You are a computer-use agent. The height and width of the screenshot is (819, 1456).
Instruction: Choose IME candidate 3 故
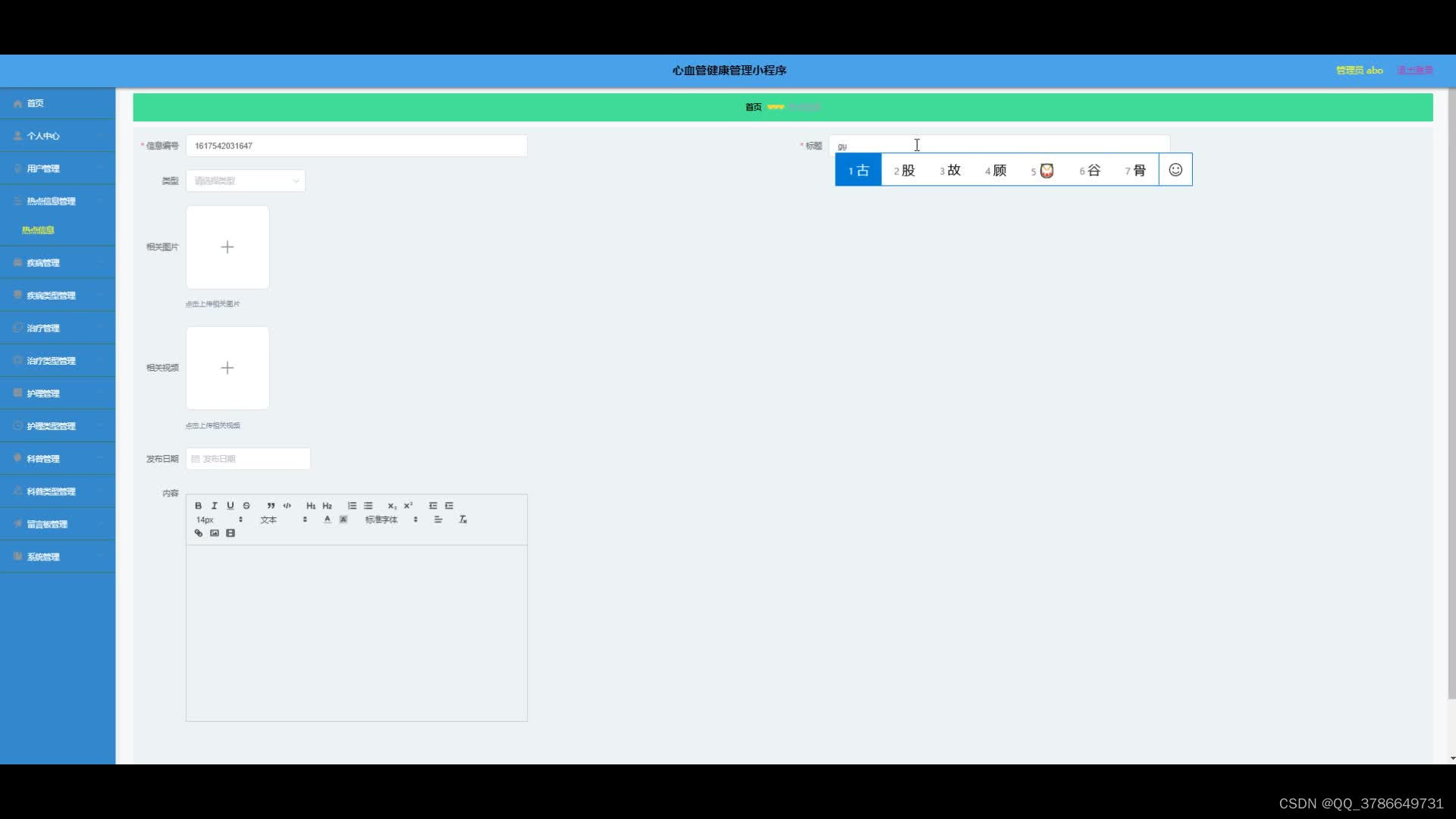pos(950,170)
